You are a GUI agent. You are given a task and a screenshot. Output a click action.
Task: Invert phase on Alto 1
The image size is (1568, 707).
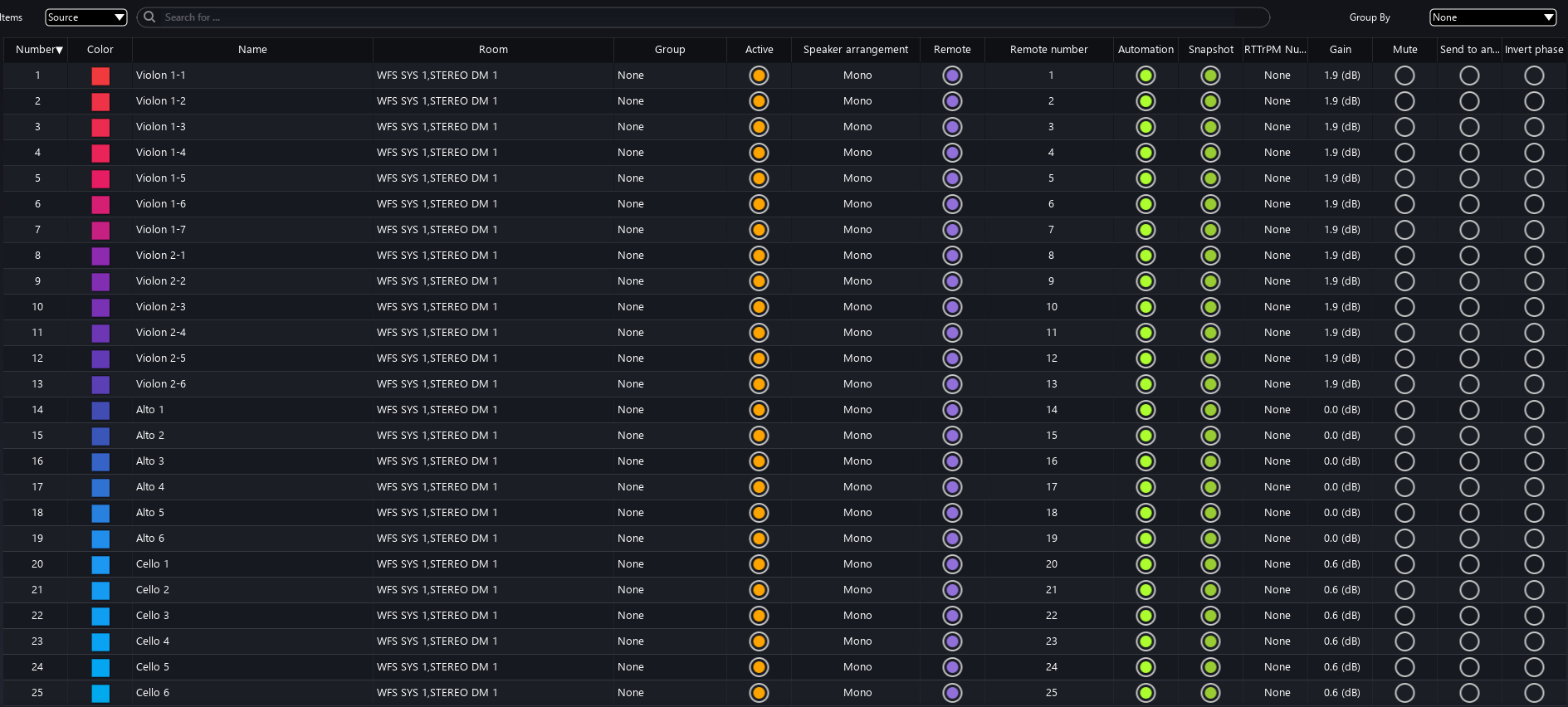pos(1534,410)
